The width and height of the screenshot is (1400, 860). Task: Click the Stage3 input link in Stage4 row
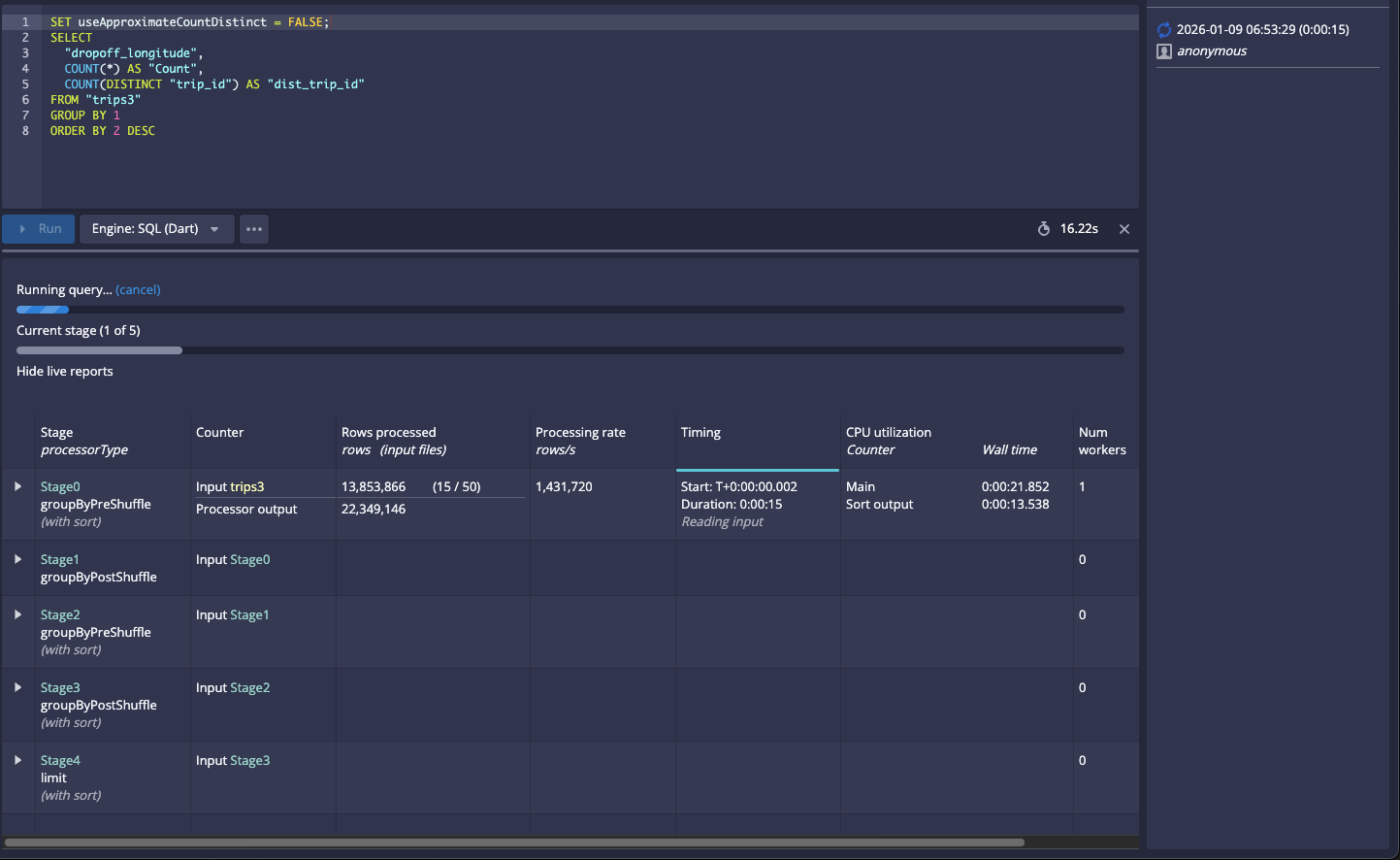coord(250,760)
